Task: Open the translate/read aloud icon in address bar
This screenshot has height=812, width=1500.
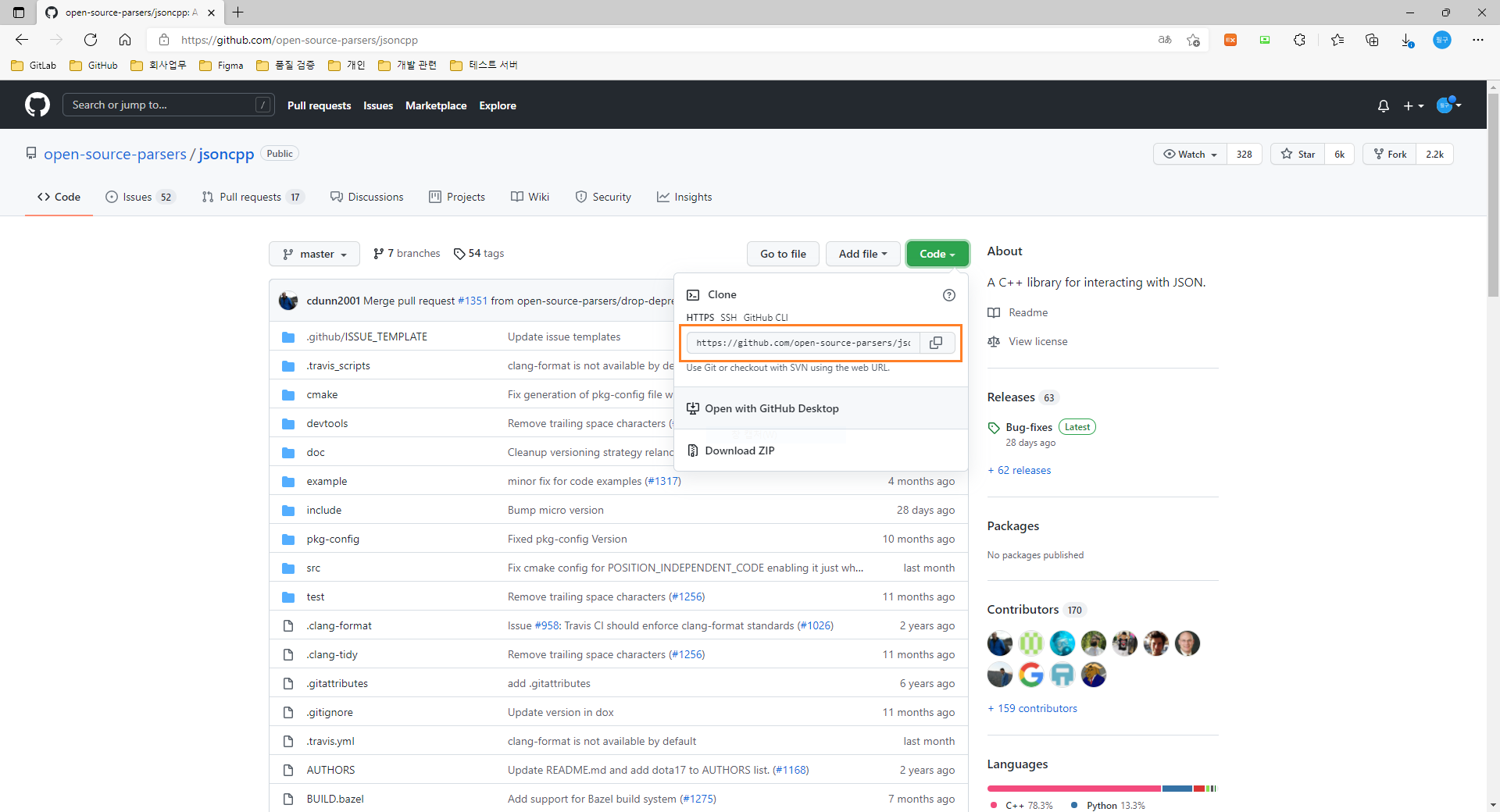Action: coord(1165,40)
